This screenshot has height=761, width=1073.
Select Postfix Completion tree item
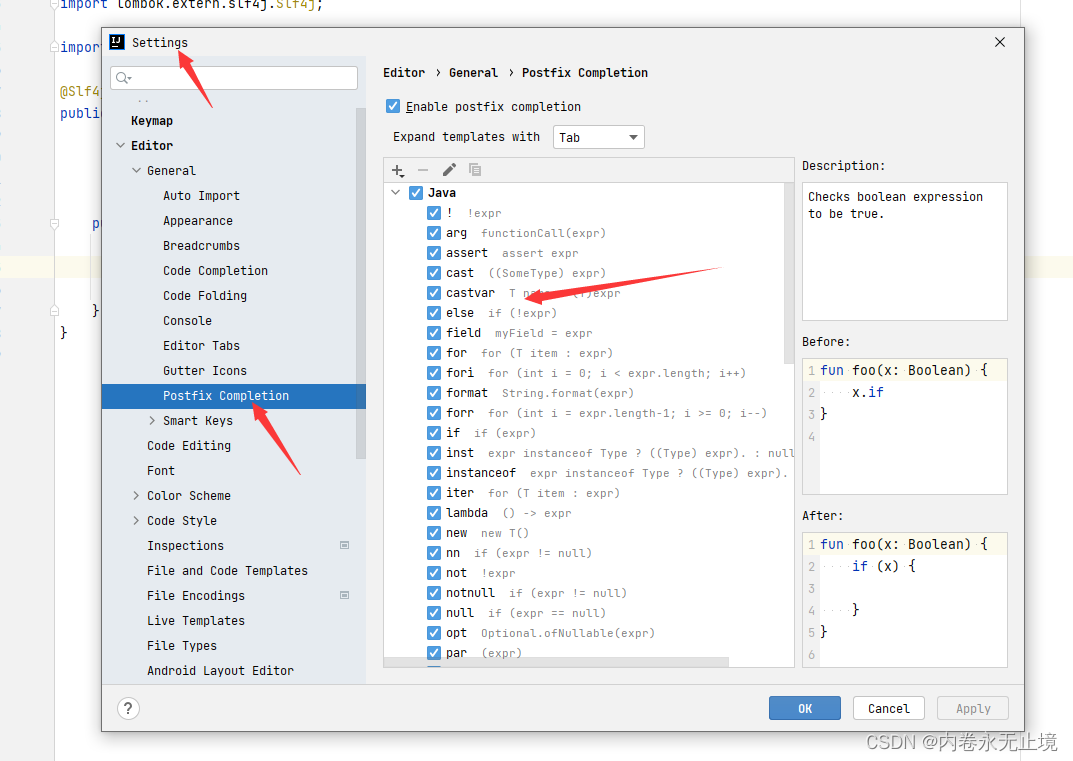pos(234,396)
